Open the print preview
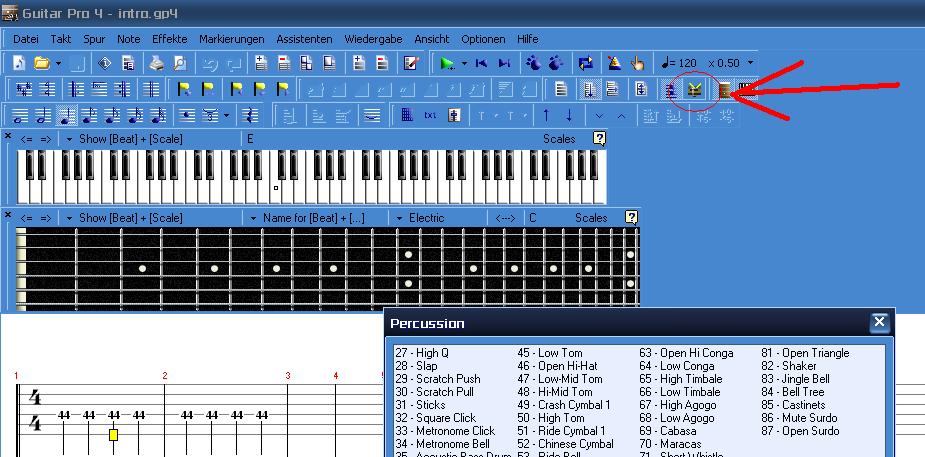Image resolution: width=925 pixels, height=457 pixels. click(179, 63)
